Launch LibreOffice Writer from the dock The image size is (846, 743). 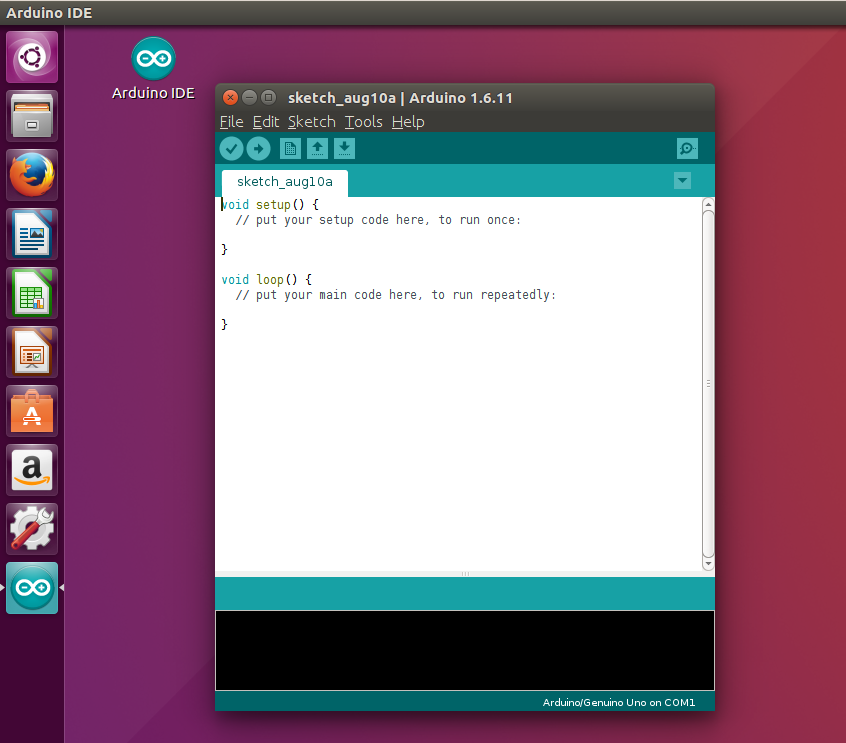pyautogui.click(x=32, y=234)
